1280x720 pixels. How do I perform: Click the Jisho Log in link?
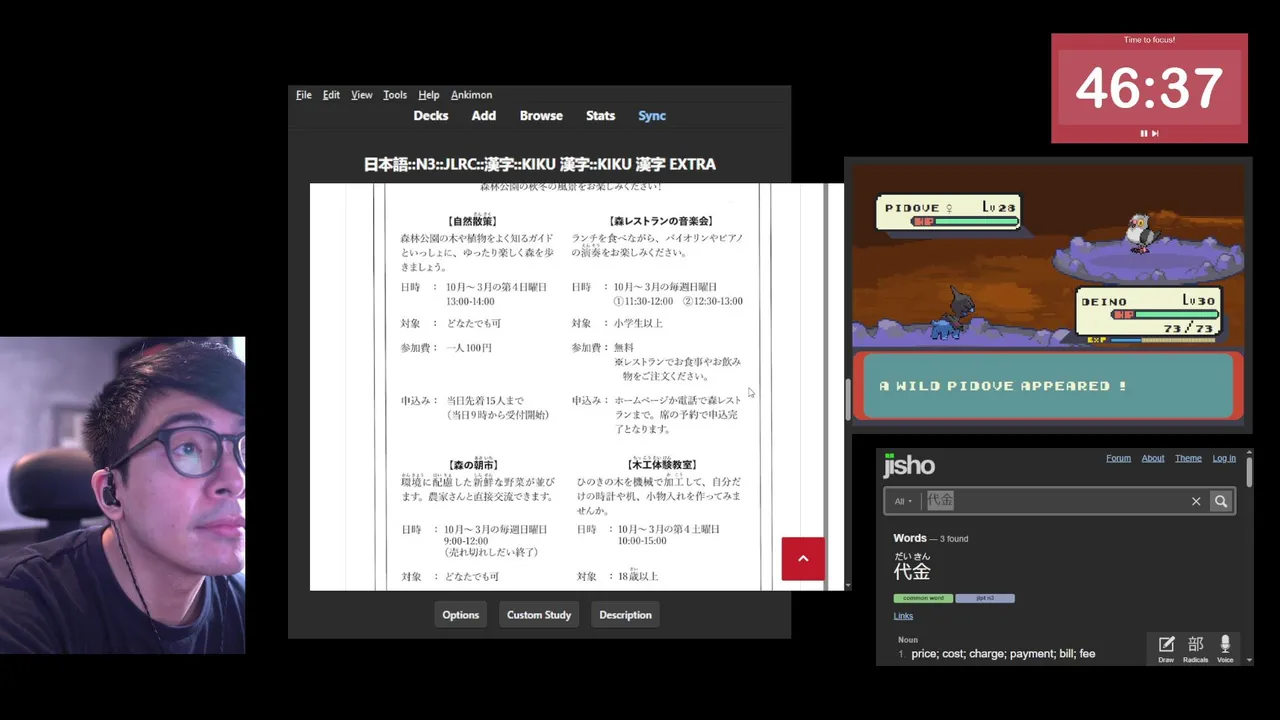tap(1224, 458)
